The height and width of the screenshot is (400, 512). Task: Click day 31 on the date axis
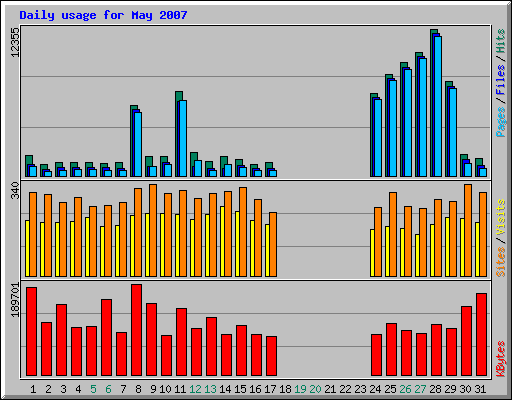(480, 389)
